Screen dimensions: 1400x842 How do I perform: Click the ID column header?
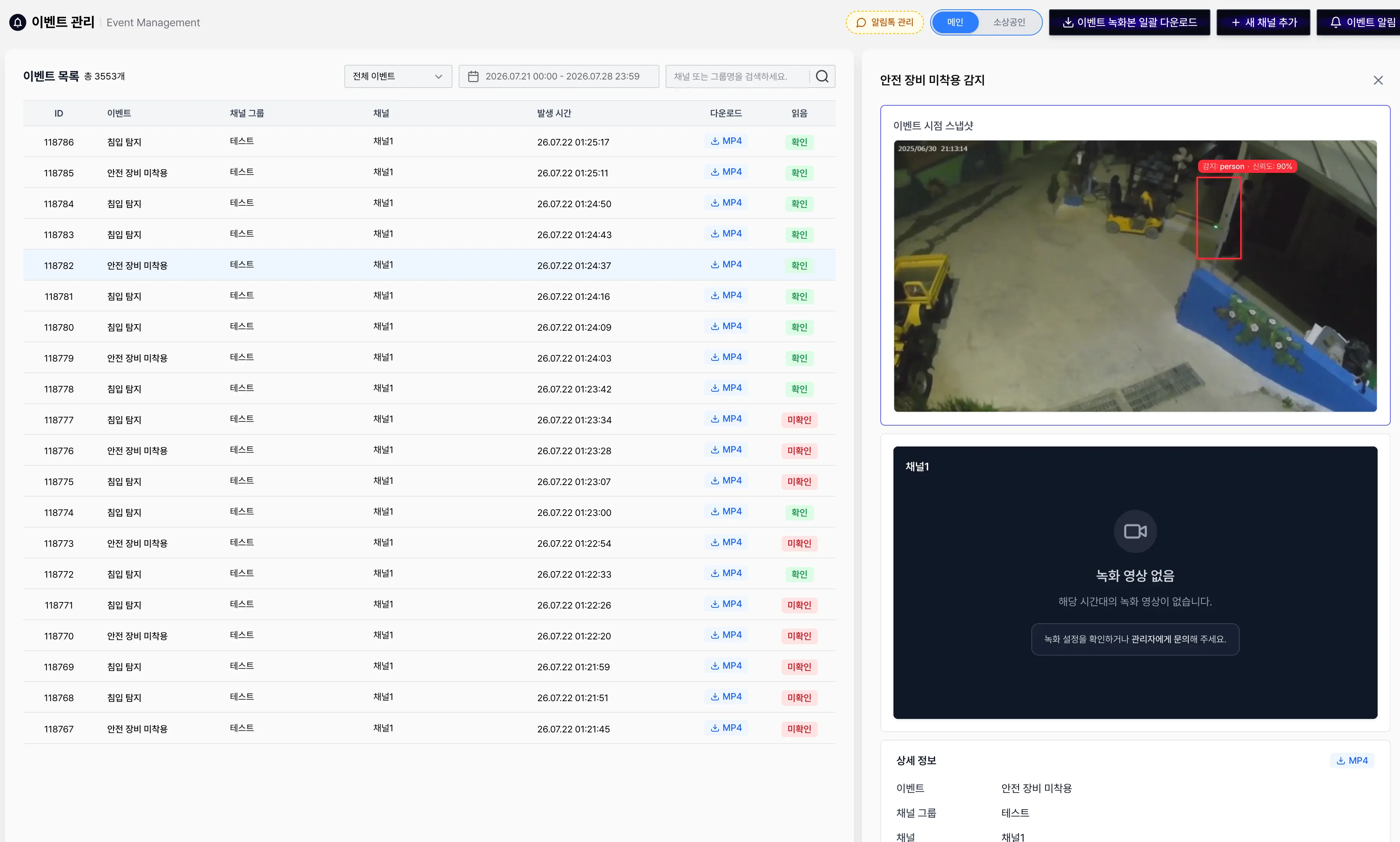(58, 113)
